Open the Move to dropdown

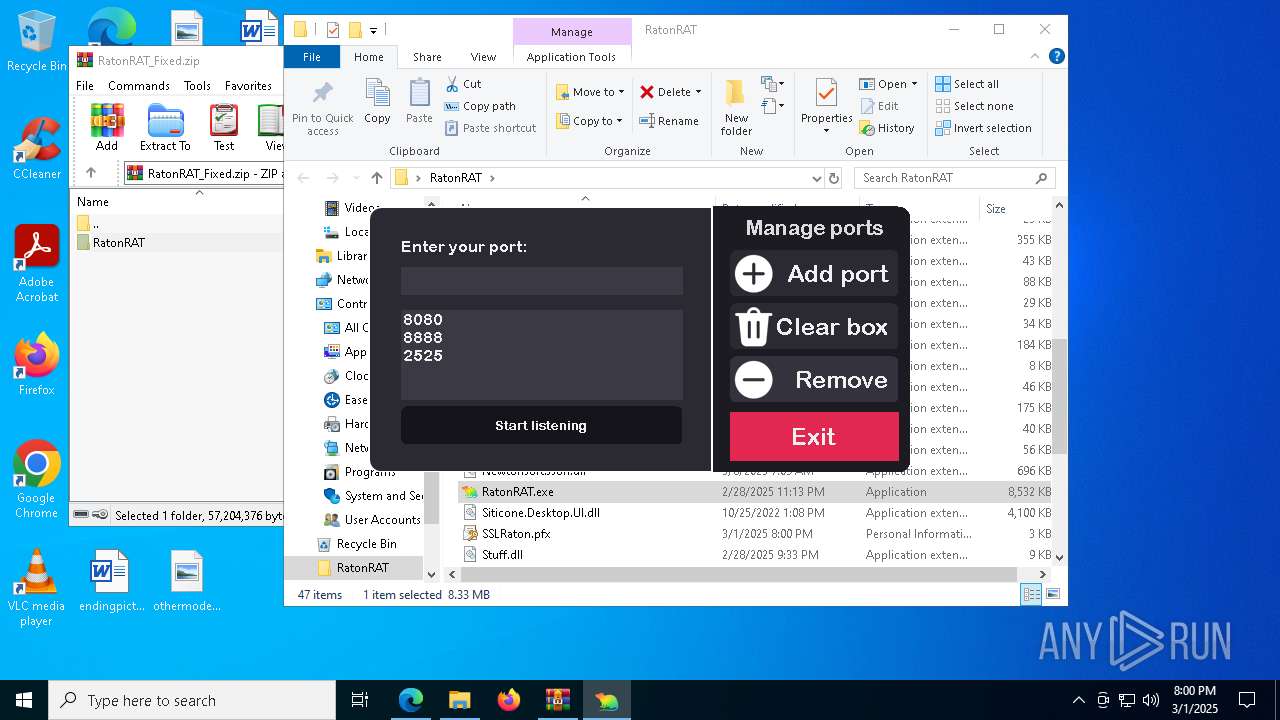coord(590,92)
